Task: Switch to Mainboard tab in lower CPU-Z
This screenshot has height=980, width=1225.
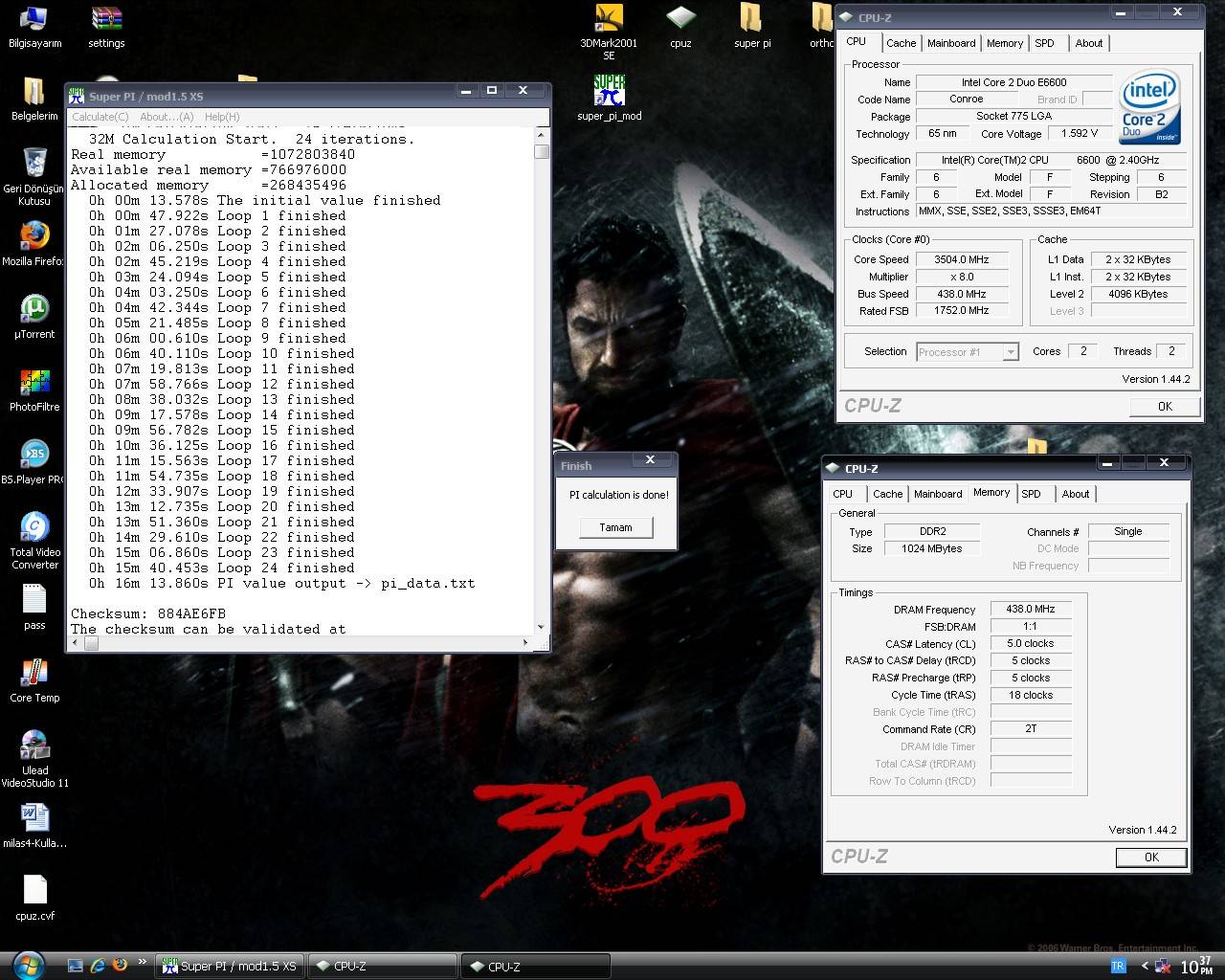Action: click(938, 494)
